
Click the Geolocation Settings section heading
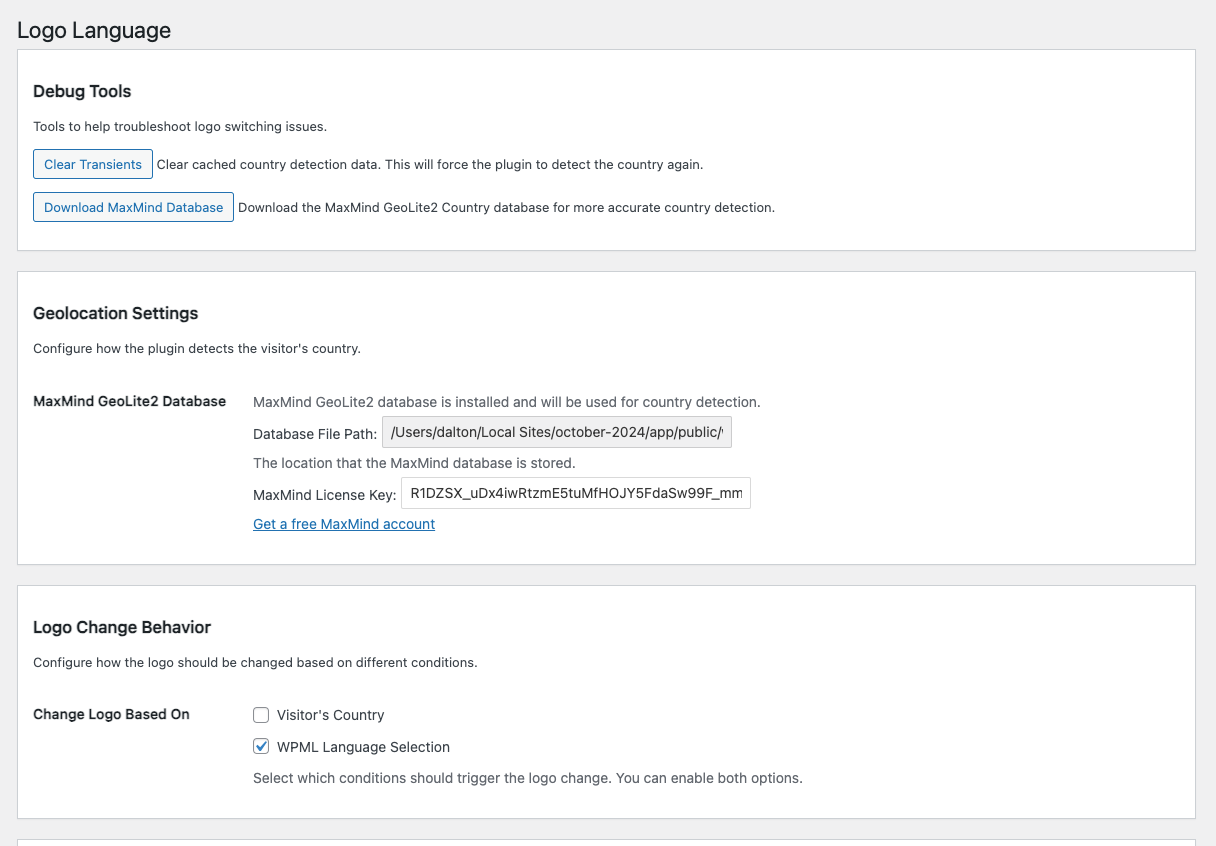coord(115,313)
